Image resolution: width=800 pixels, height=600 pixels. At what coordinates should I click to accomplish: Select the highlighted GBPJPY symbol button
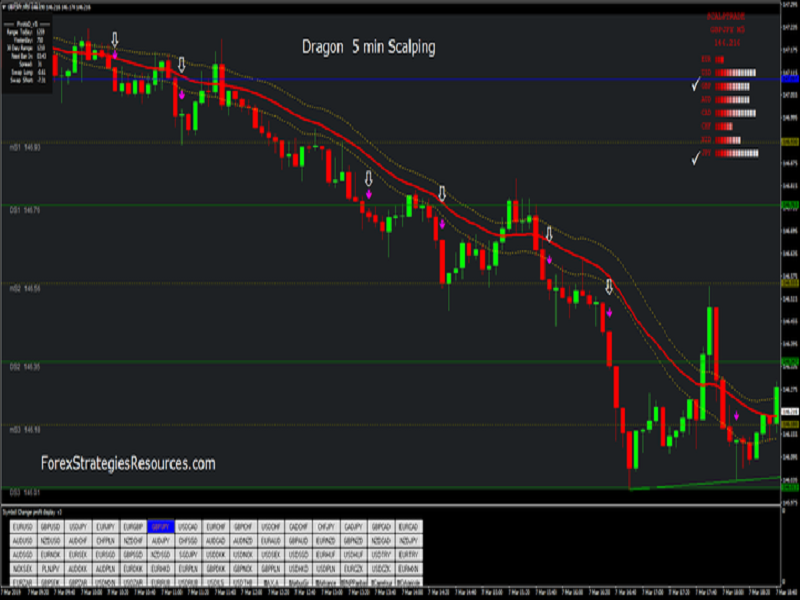tap(161, 527)
